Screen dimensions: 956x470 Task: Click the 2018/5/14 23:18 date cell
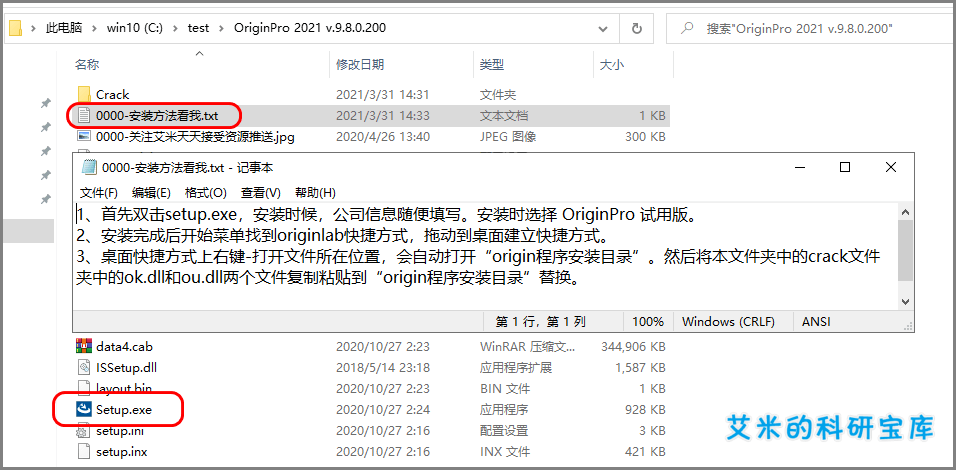382,368
